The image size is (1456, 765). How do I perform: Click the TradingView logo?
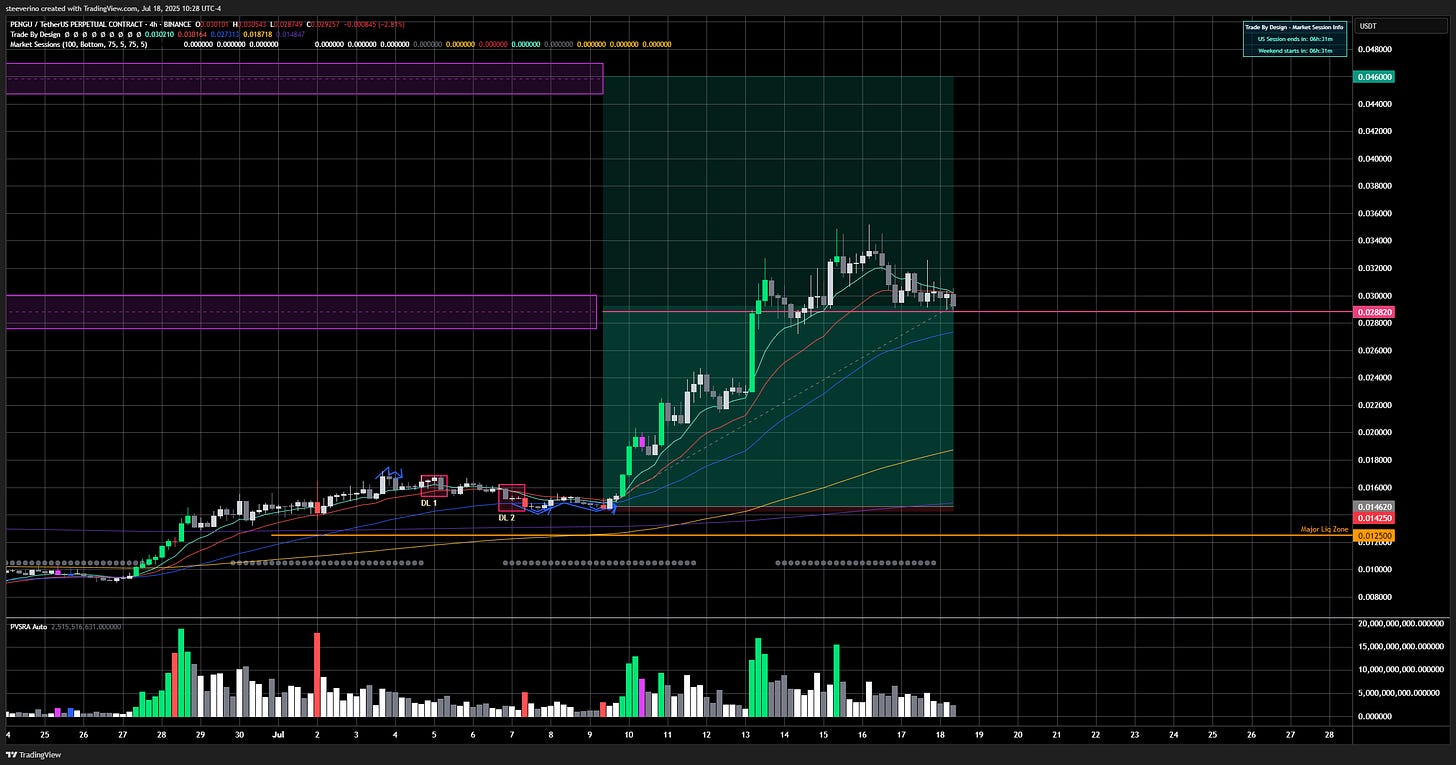tap(33, 755)
